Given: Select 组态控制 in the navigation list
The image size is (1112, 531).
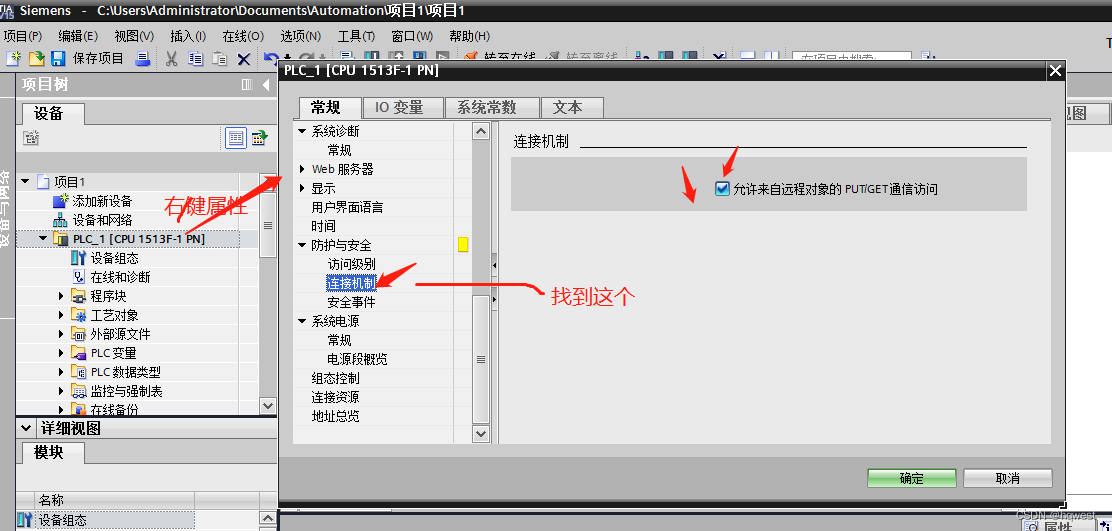Looking at the screenshot, I should [335, 378].
